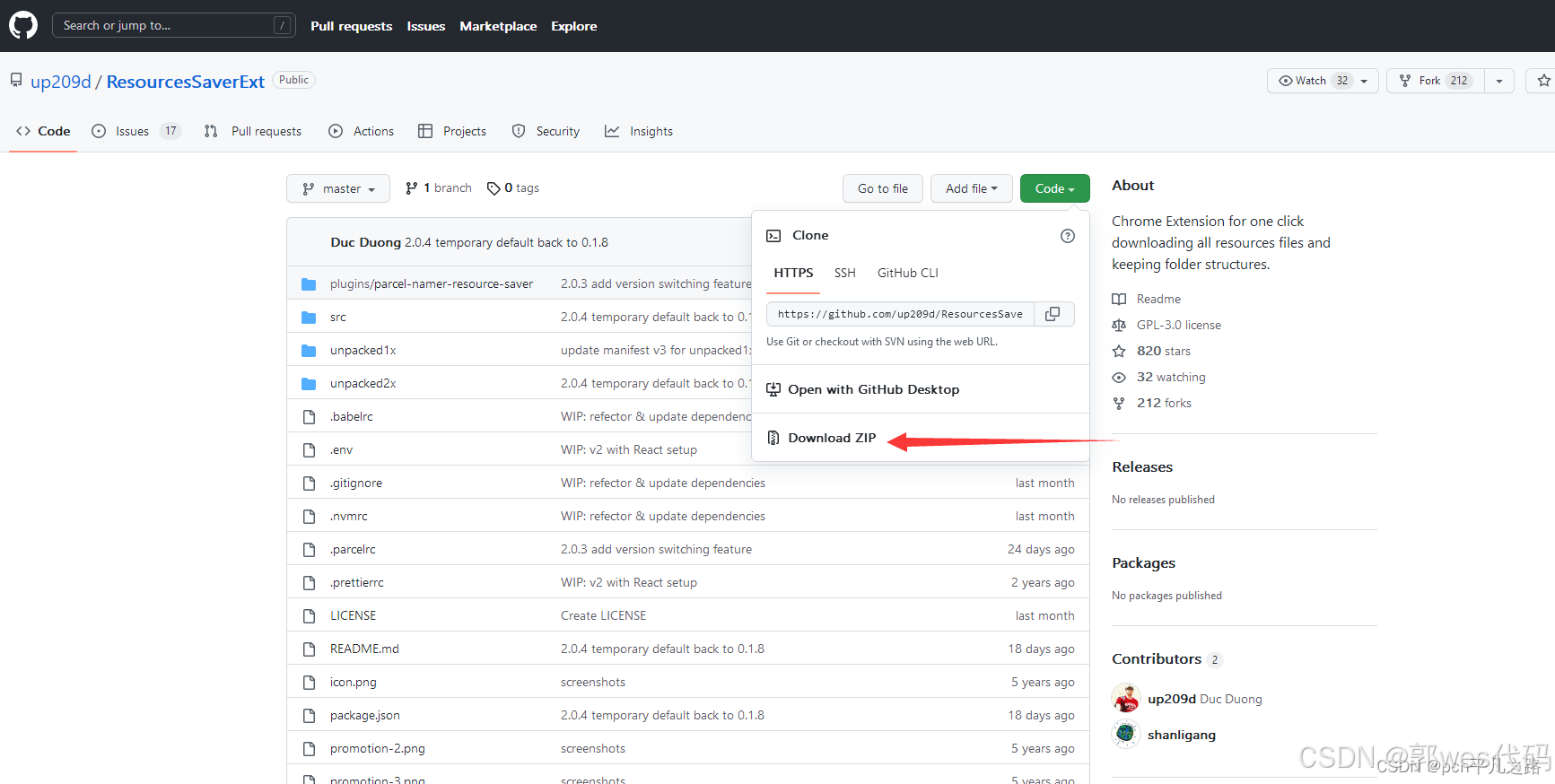Open the .prettierrc file
The width and height of the screenshot is (1555, 784).
pos(357,583)
